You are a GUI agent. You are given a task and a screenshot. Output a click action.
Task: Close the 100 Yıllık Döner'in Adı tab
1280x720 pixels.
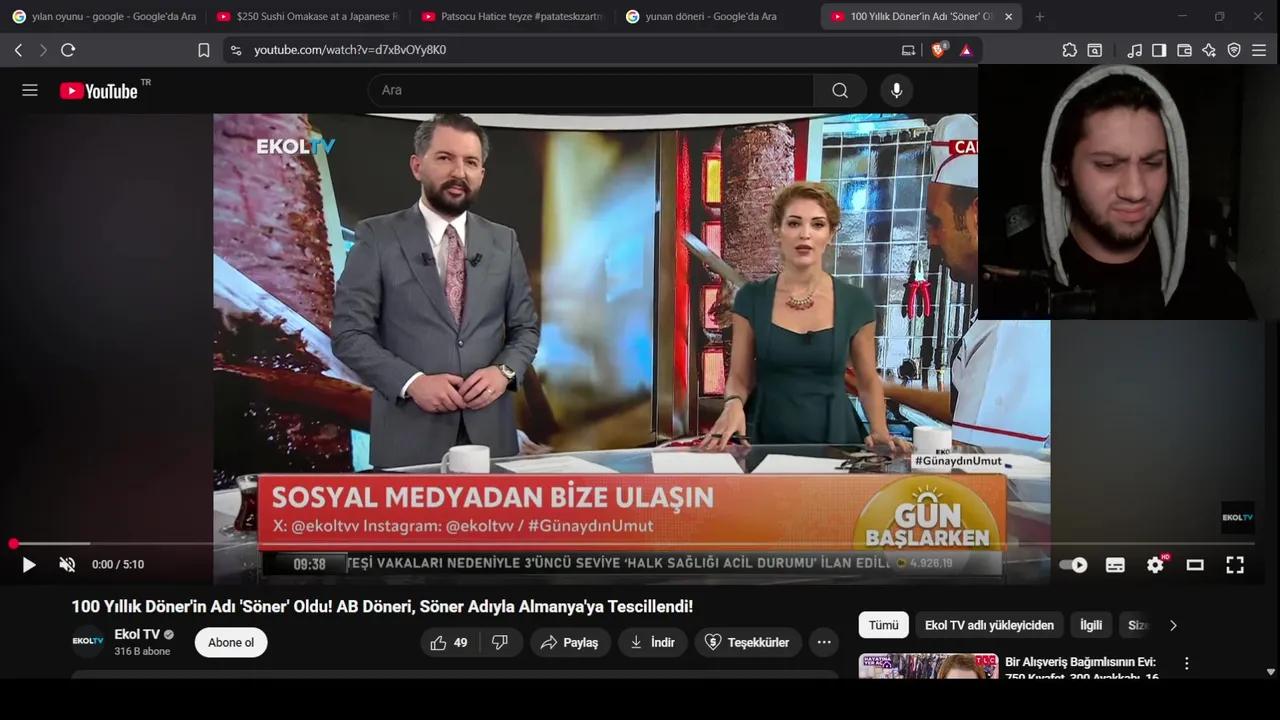(1008, 17)
